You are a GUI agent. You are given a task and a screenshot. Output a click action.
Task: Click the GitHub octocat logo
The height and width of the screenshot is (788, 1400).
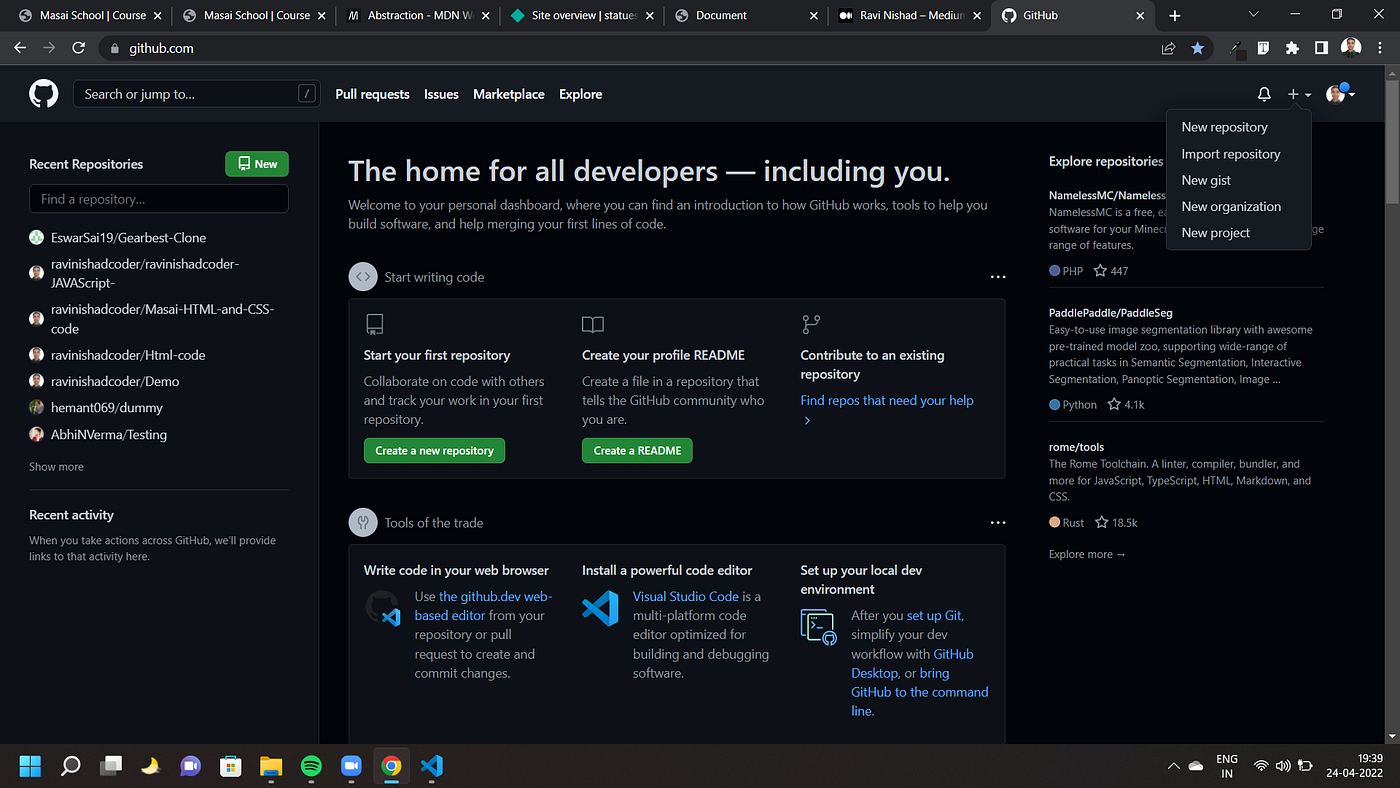coord(43,93)
